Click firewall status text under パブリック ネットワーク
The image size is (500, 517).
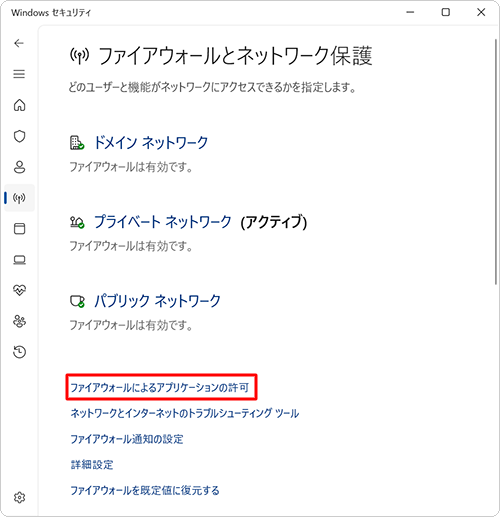[x=131, y=325]
